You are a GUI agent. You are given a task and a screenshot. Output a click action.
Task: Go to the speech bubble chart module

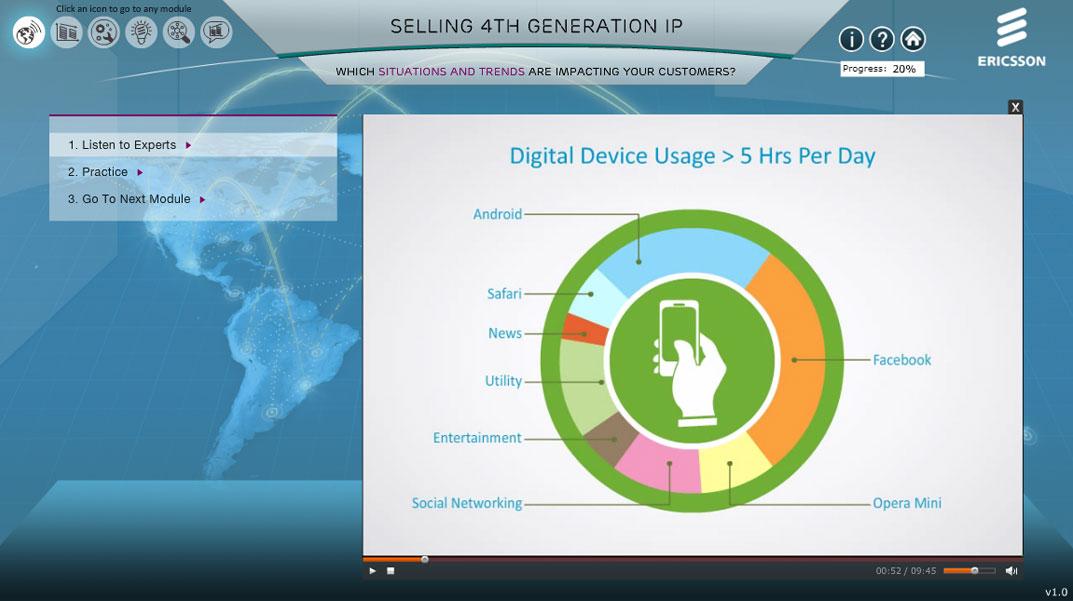216,32
